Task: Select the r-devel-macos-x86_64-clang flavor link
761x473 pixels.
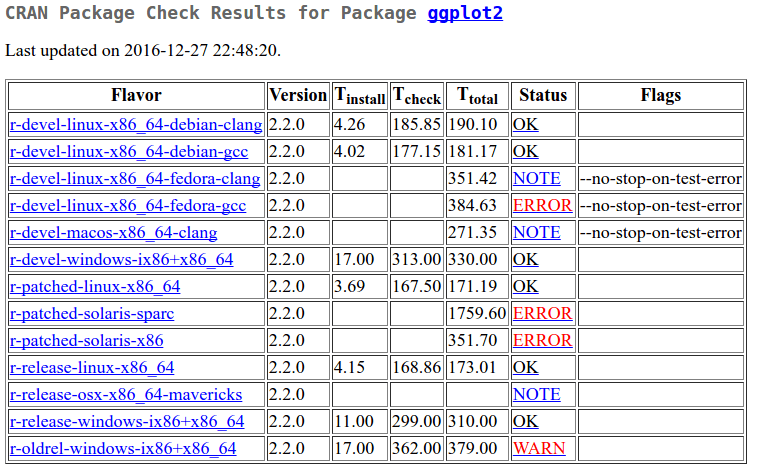Action: (113, 233)
